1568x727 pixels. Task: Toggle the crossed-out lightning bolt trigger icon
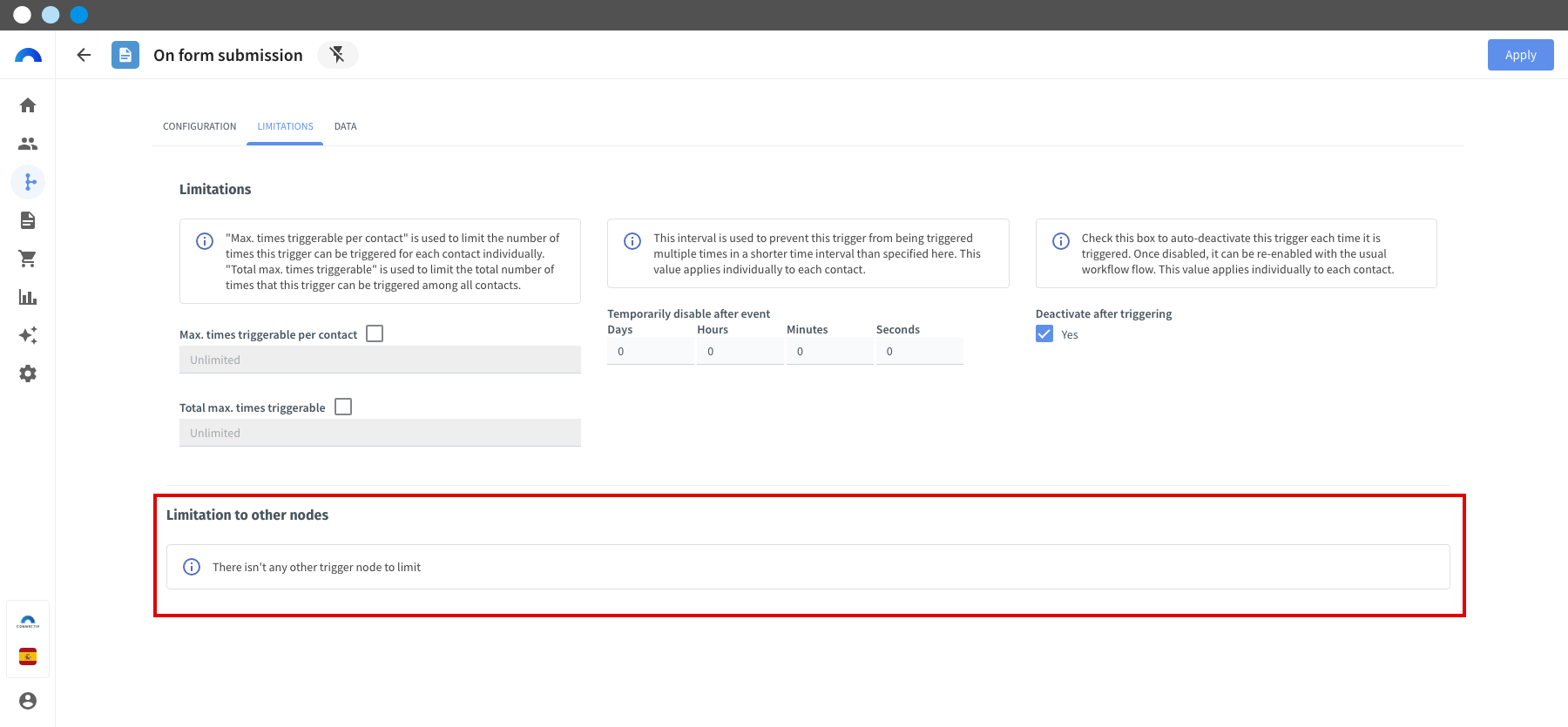pyautogui.click(x=337, y=55)
